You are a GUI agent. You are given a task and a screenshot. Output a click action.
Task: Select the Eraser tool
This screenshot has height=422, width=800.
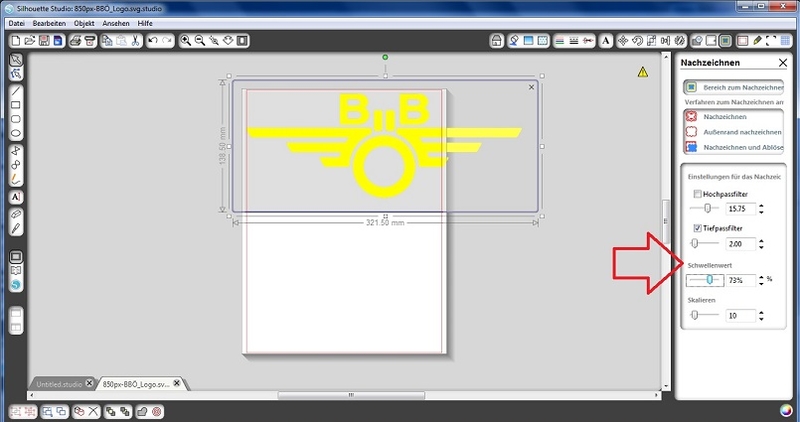click(x=16, y=214)
